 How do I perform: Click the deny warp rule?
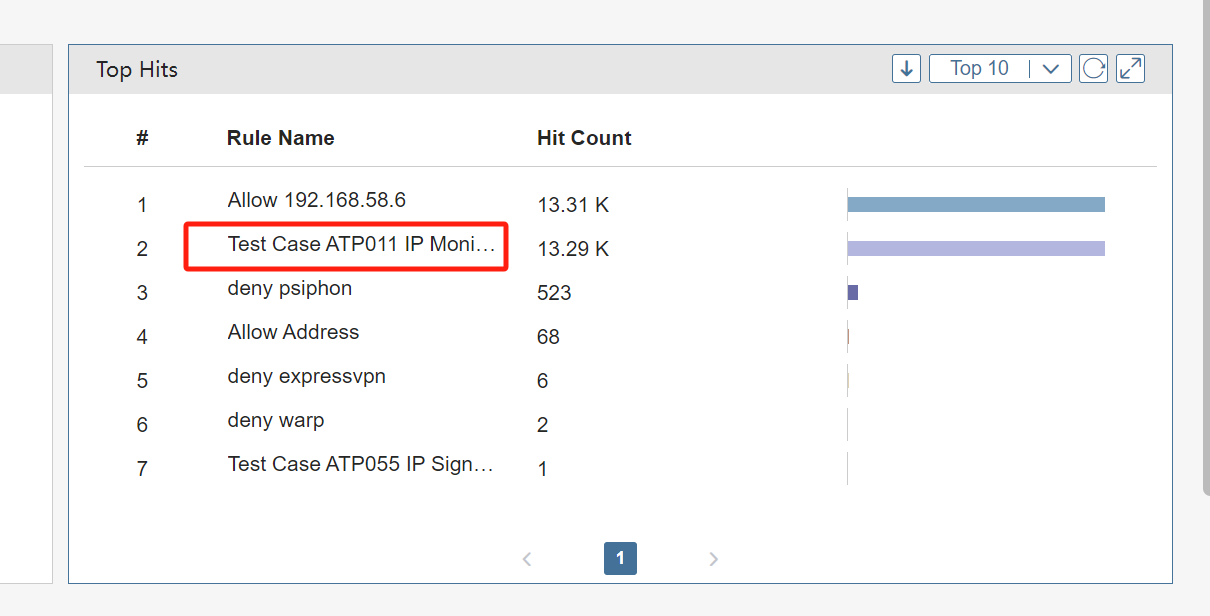(x=275, y=420)
